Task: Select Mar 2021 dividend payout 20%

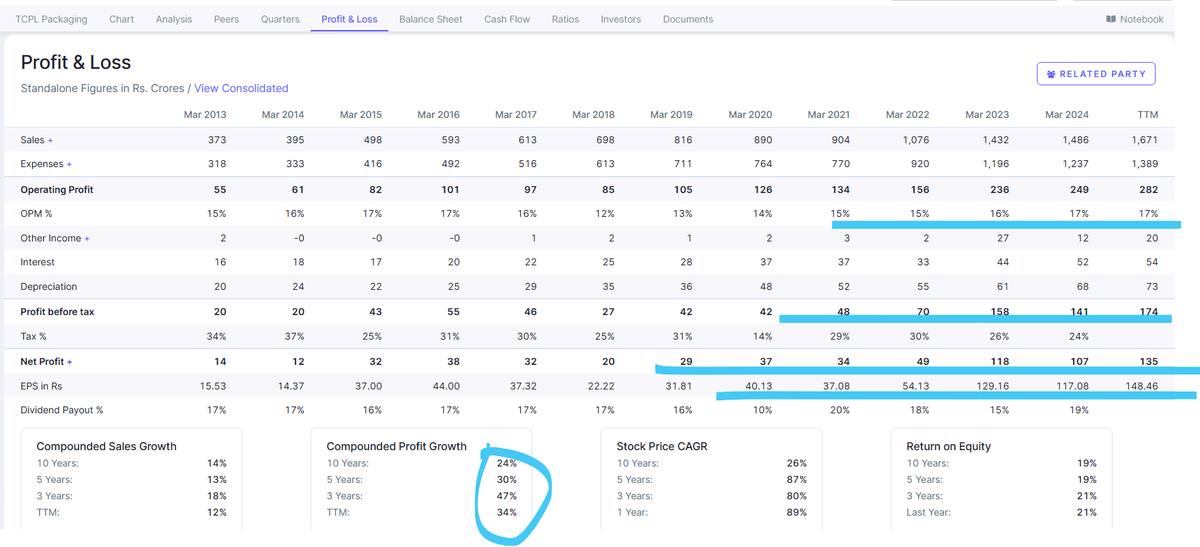Action: [x=839, y=410]
